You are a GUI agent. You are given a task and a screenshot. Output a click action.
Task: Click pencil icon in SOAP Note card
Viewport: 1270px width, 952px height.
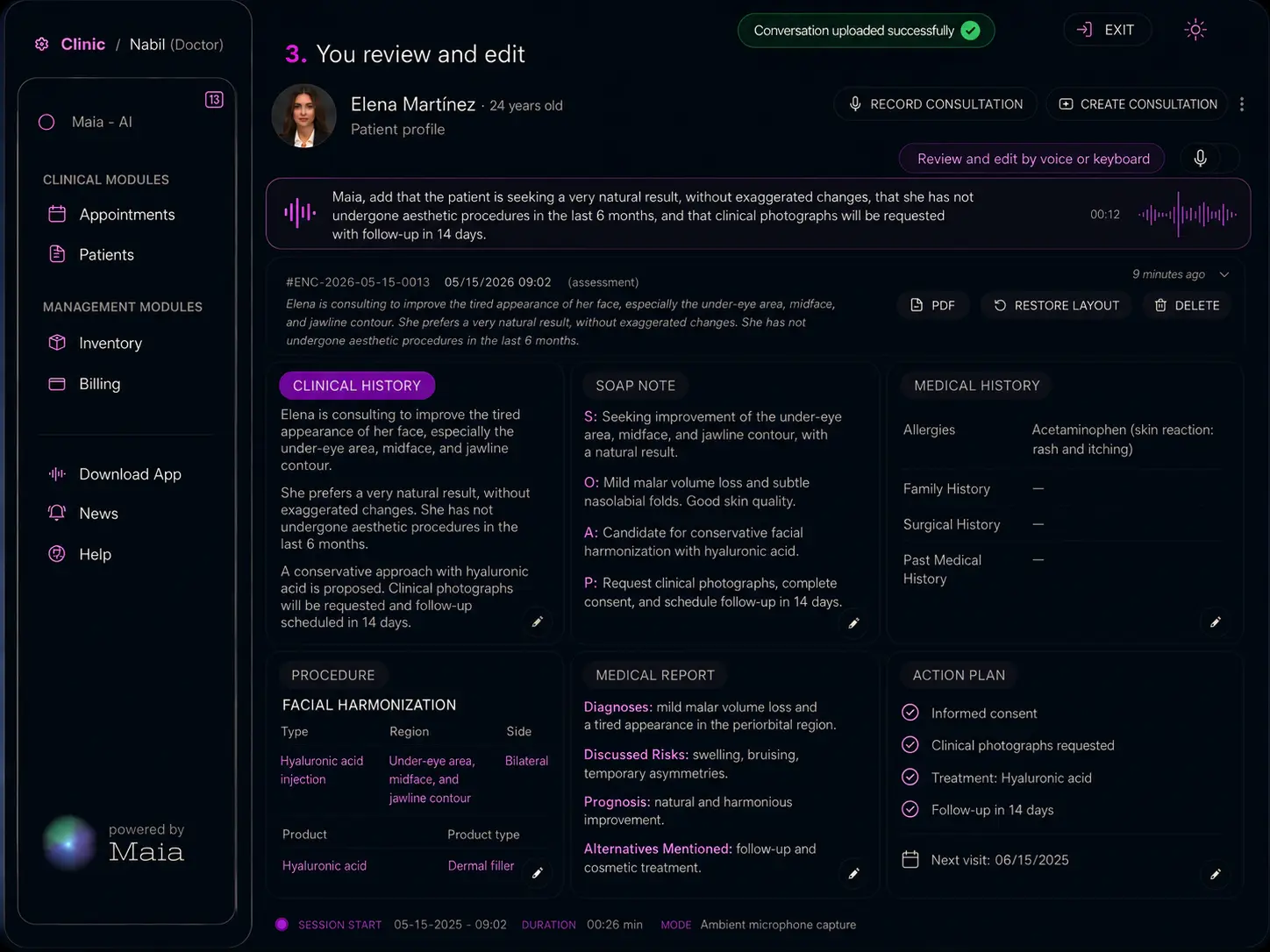point(853,622)
